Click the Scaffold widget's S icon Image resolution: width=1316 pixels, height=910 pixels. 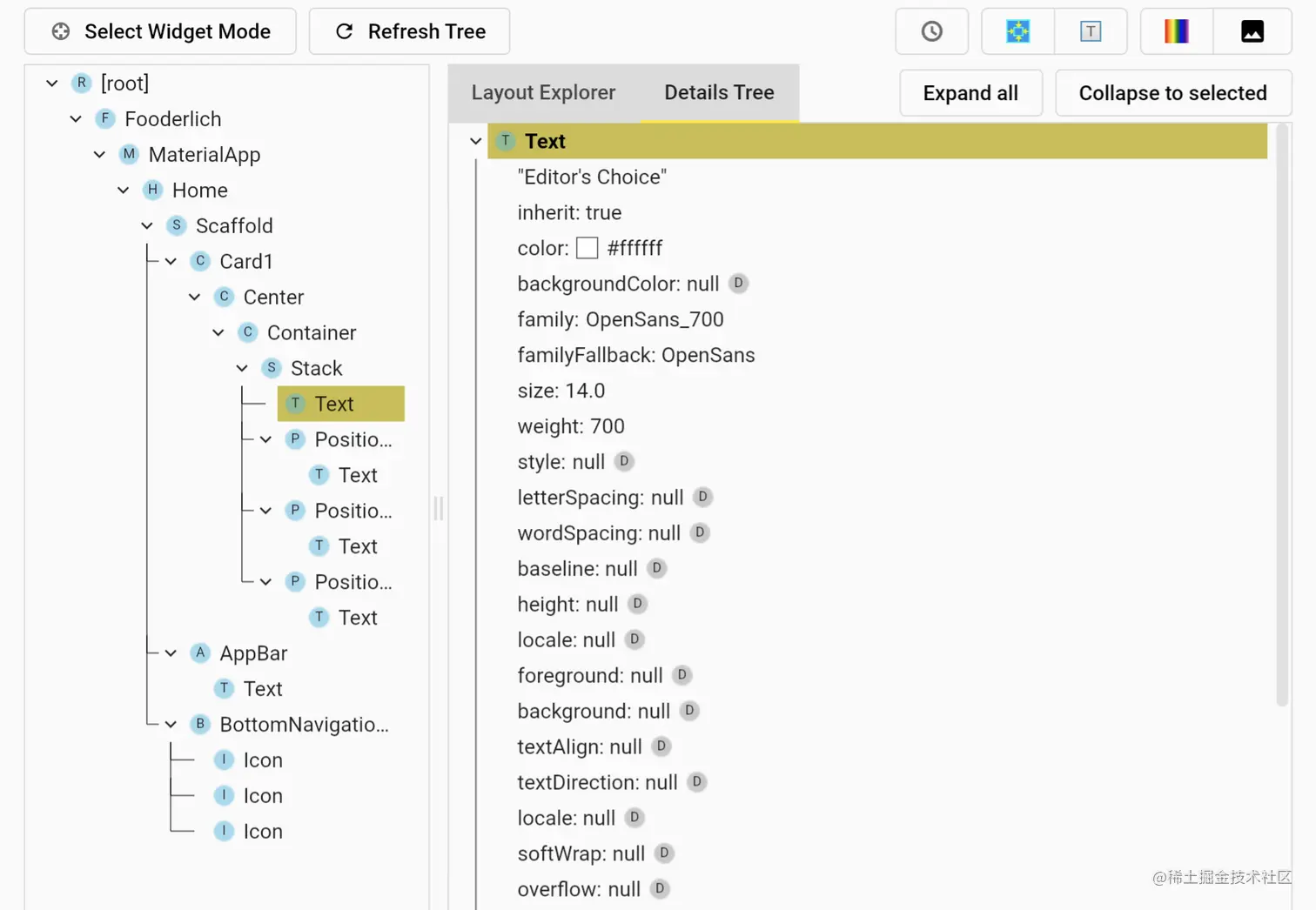(x=177, y=225)
